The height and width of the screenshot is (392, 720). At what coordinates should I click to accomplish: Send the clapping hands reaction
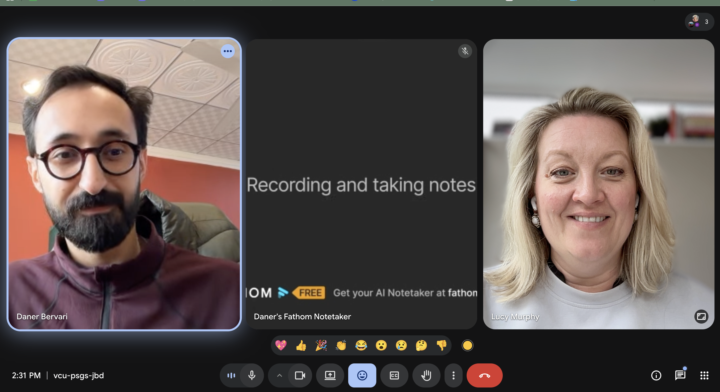tap(341, 345)
